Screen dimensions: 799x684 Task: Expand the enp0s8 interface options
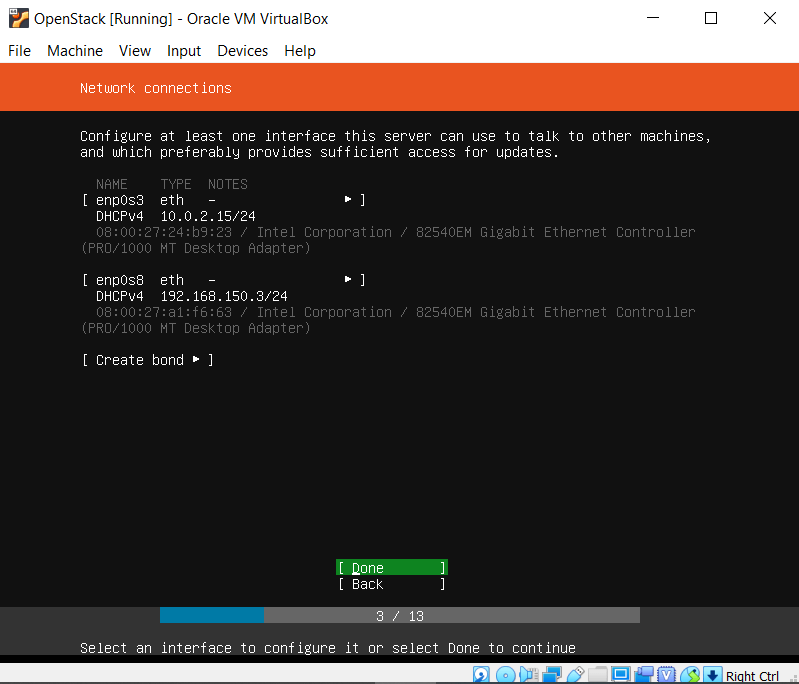(223, 280)
